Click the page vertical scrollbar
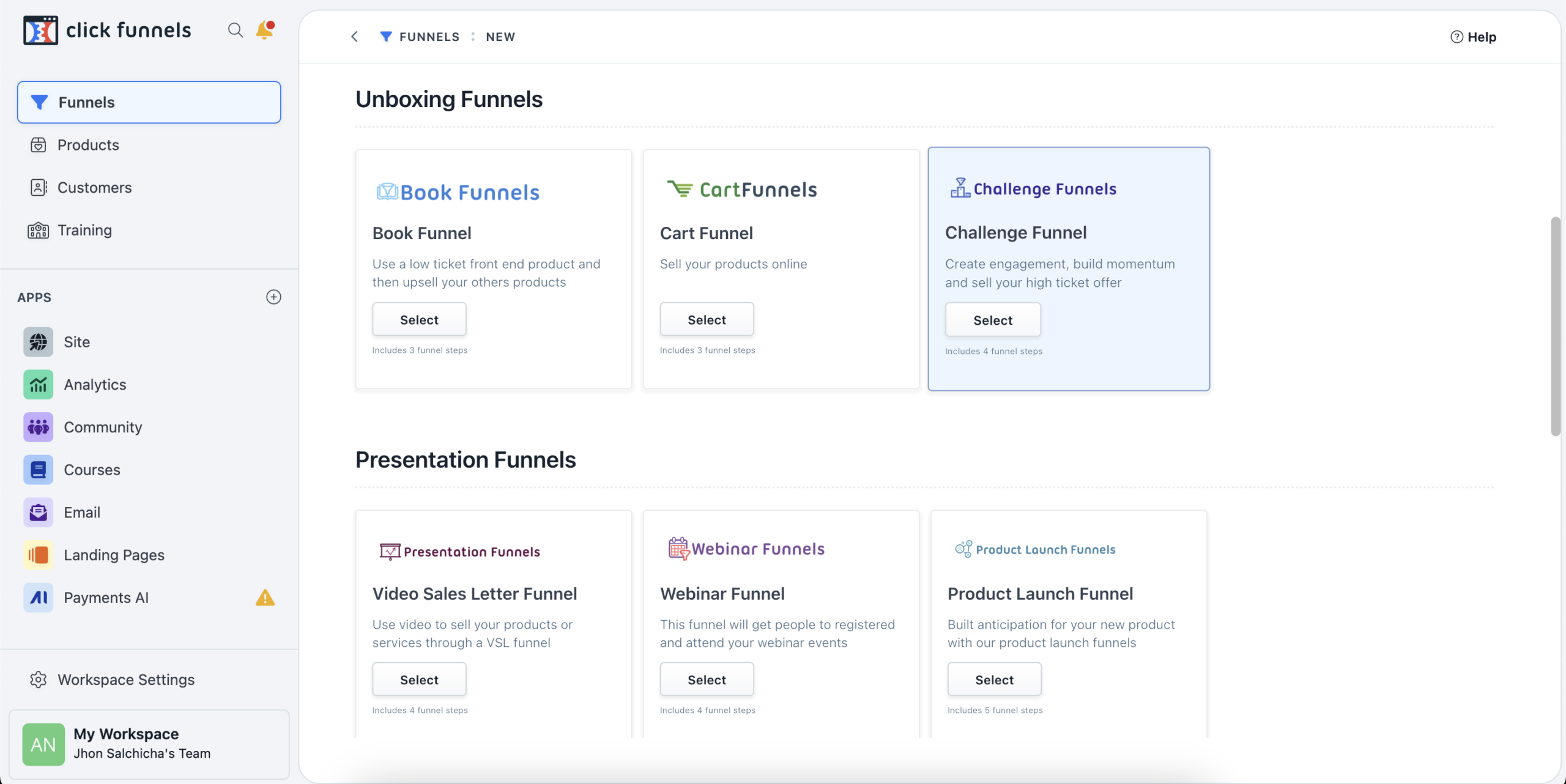This screenshot has height=784, width=1566. pos(1556,326)
